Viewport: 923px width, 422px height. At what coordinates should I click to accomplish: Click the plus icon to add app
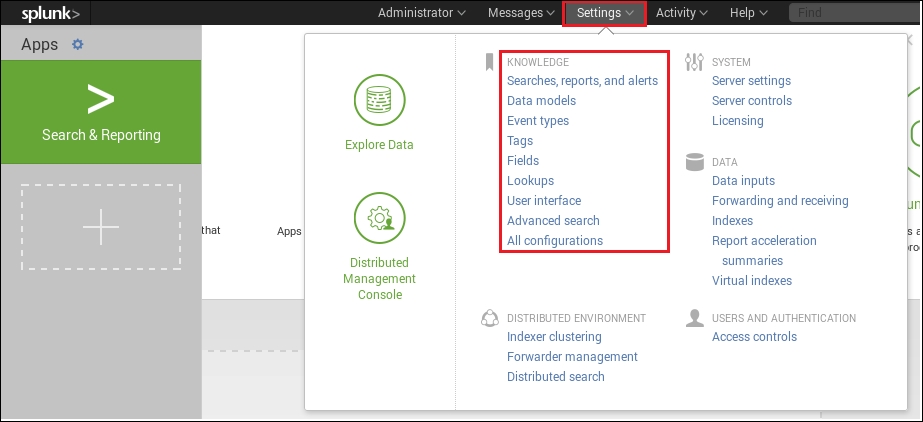click(101, 227)
